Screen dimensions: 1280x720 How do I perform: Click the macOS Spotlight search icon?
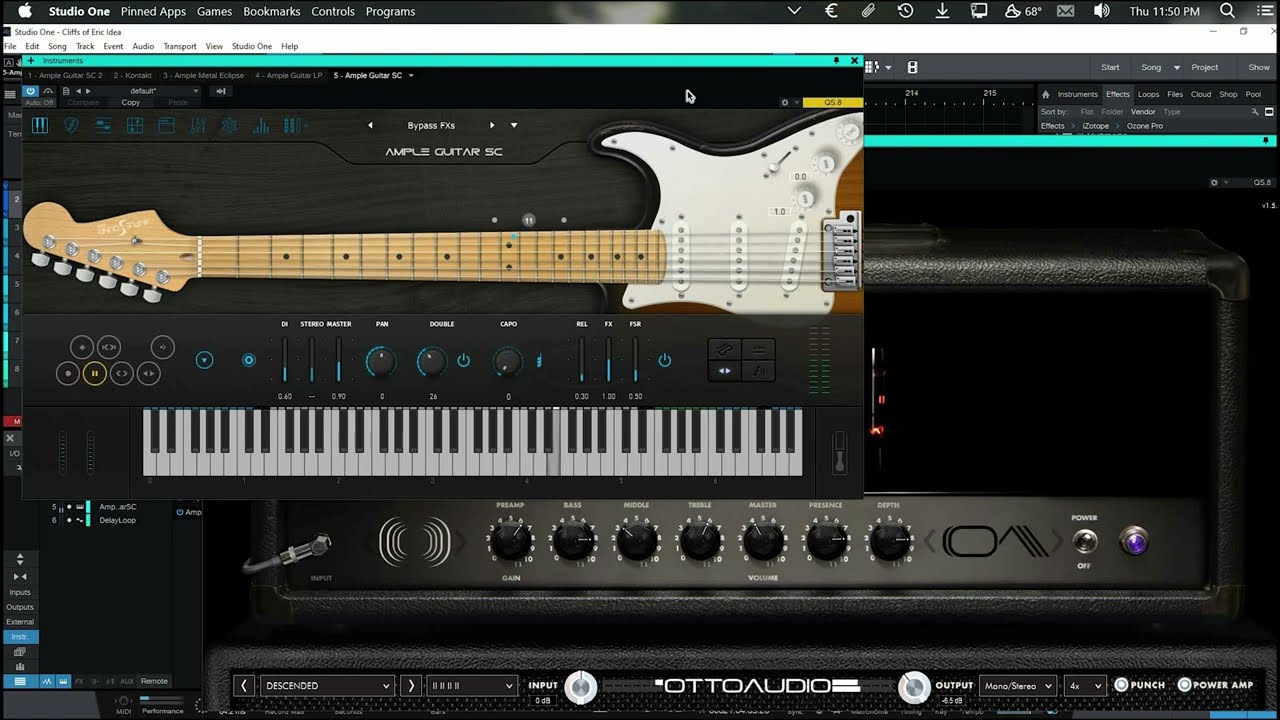coord(1227,11)
